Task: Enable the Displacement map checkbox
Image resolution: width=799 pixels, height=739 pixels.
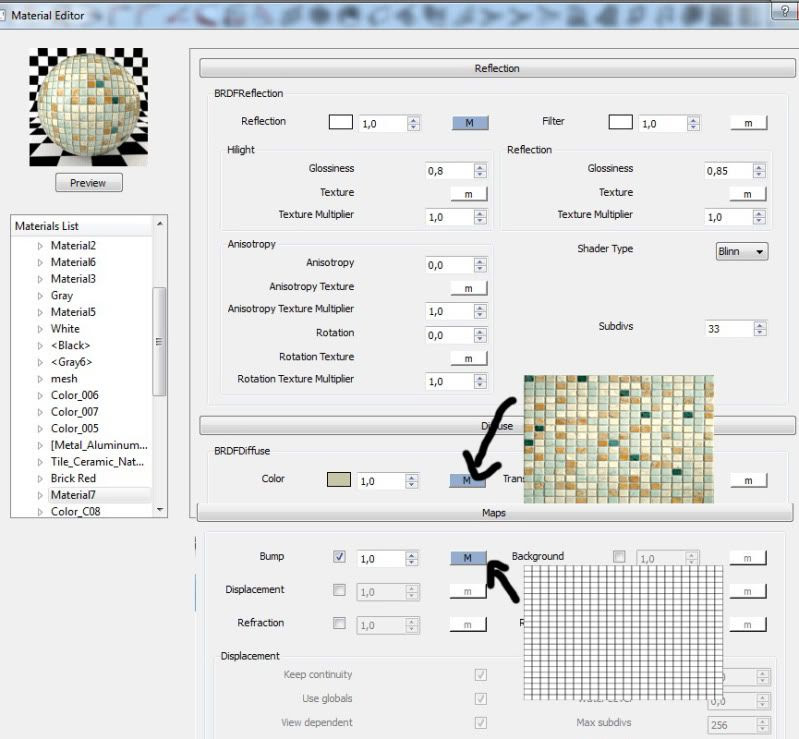Action: point(339,590)
